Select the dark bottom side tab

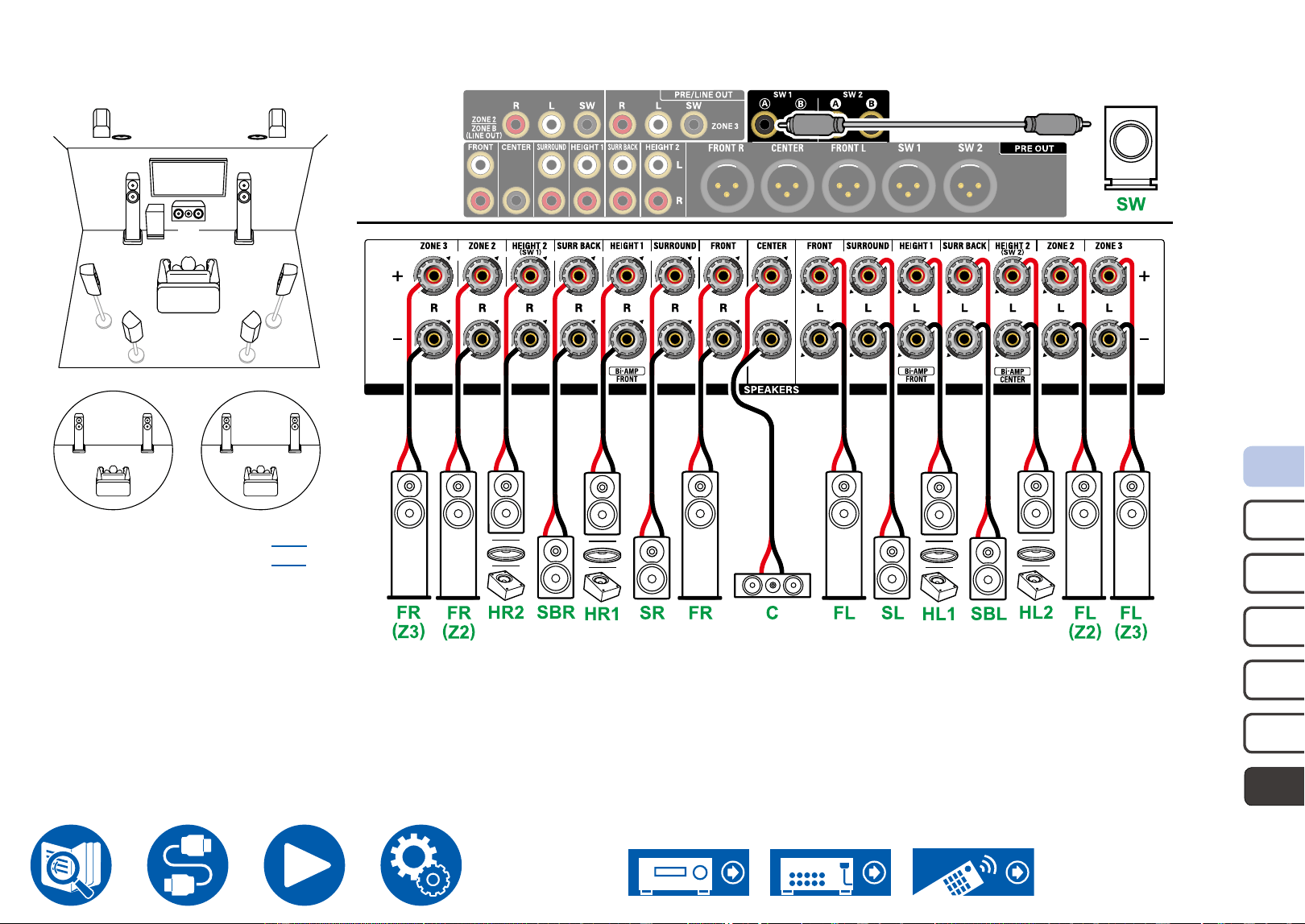click(1274, 786)
